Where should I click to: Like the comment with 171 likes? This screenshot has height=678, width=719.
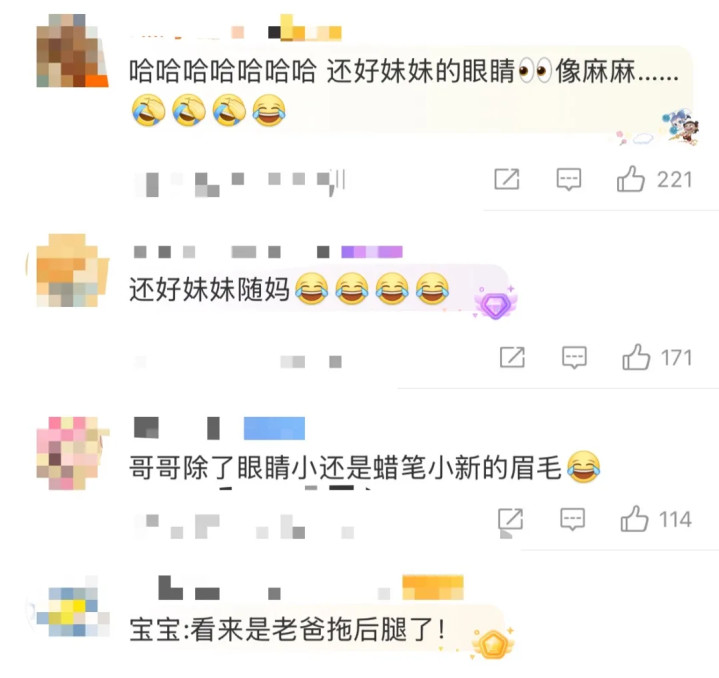pos(636,357)
